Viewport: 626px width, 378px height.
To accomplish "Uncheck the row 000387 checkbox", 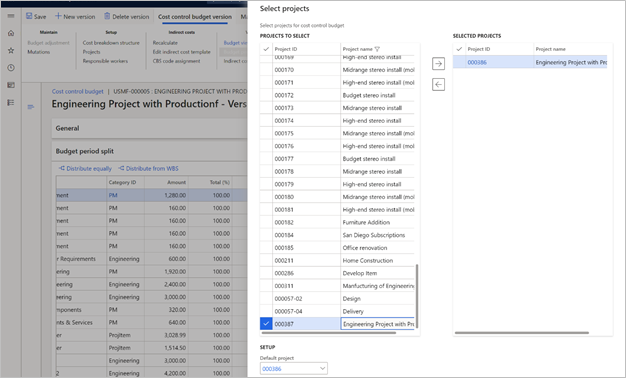I will point(266,324).
